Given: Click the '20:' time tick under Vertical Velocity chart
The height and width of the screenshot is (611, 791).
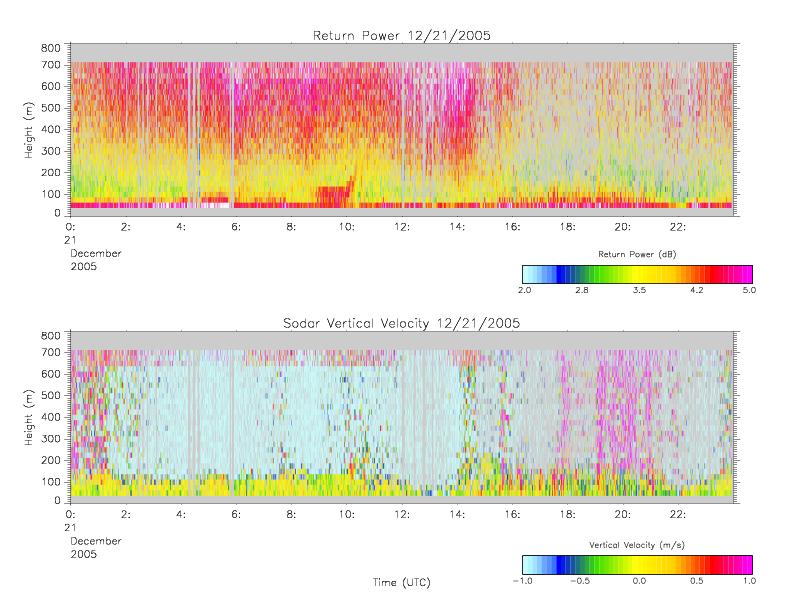Looking at the screenshot, I should pos(623,515).
